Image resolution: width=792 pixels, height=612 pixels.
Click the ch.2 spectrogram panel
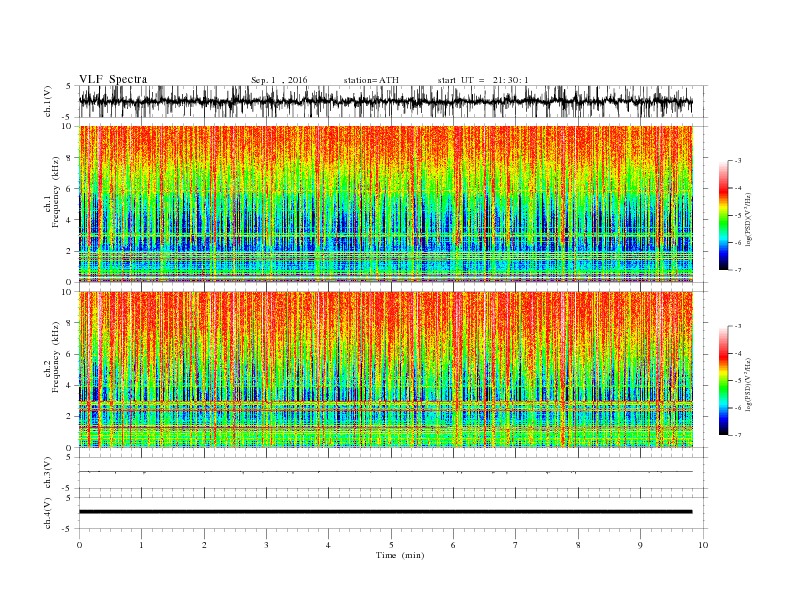[386, 370]
